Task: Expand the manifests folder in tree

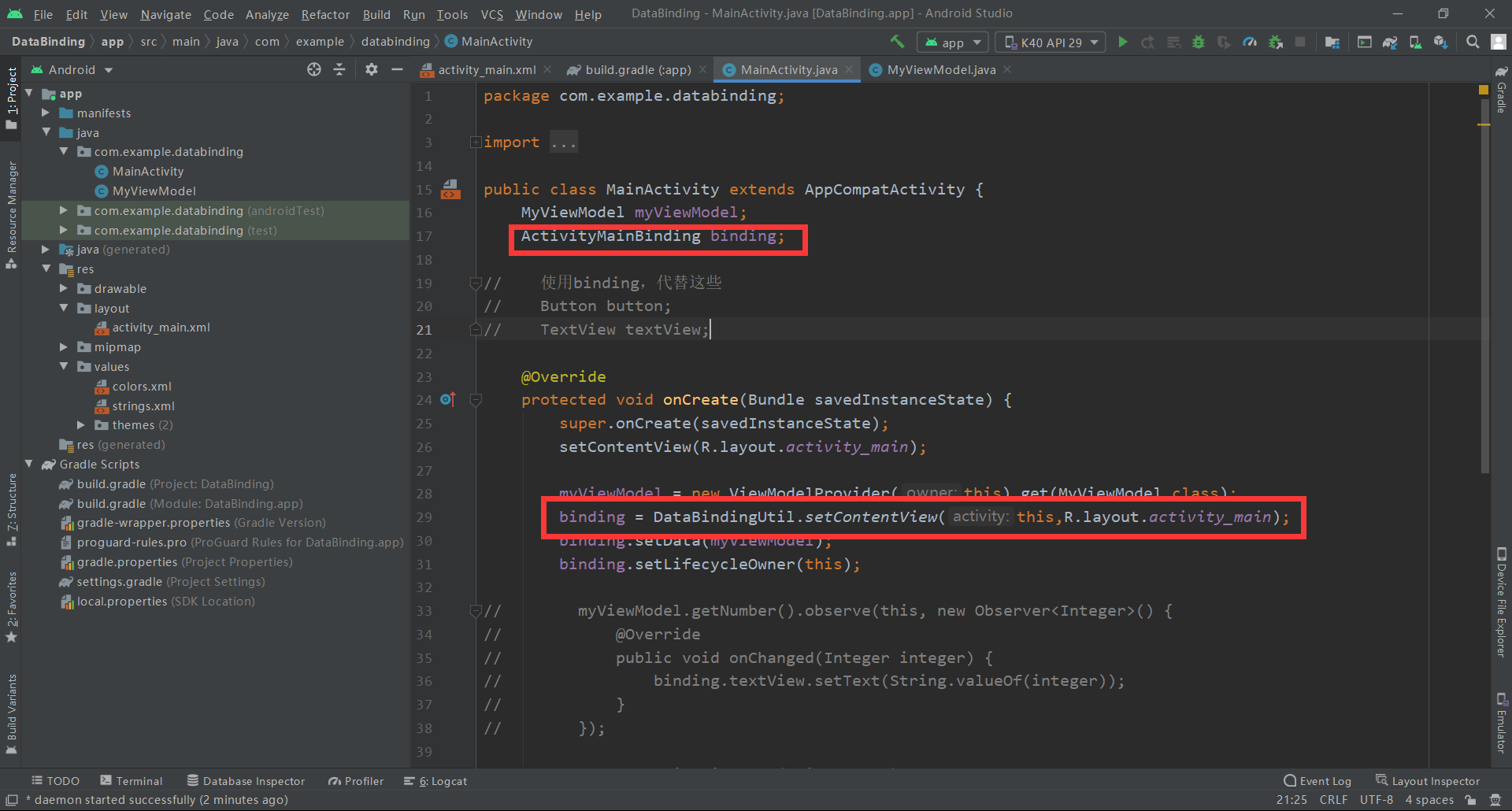Action: pyautogui.click(x=46, y=113)
